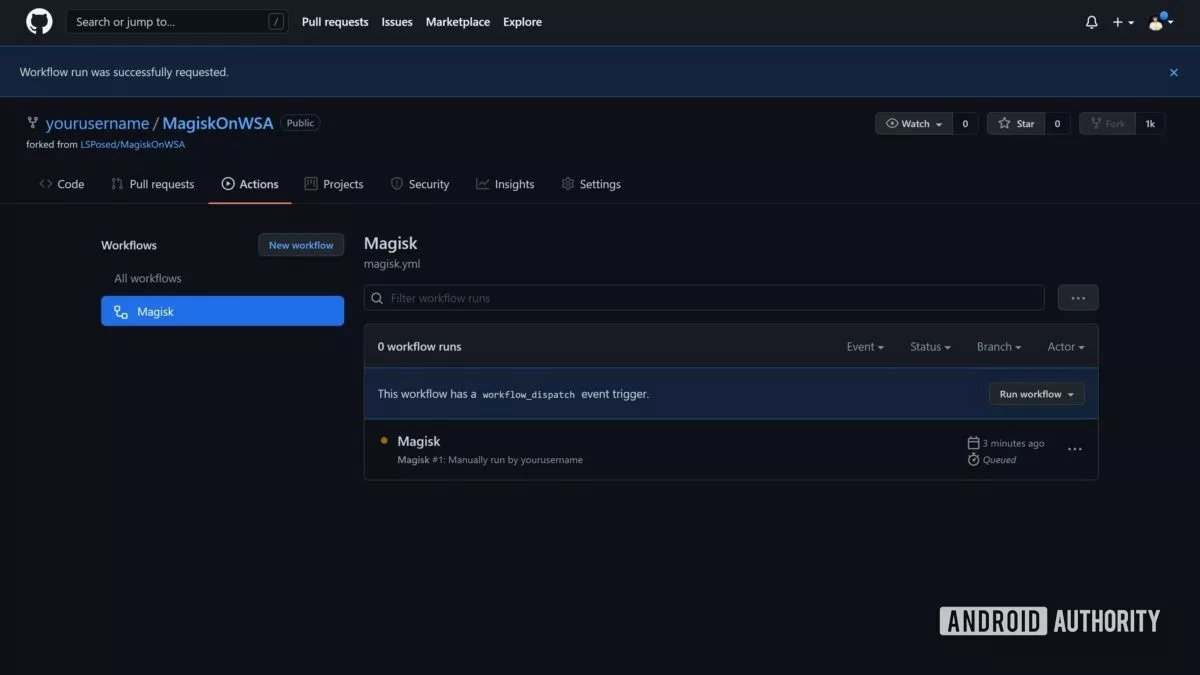Click the Fork button
Screen dimensions: 1200x675
[x=1107, y=124]
